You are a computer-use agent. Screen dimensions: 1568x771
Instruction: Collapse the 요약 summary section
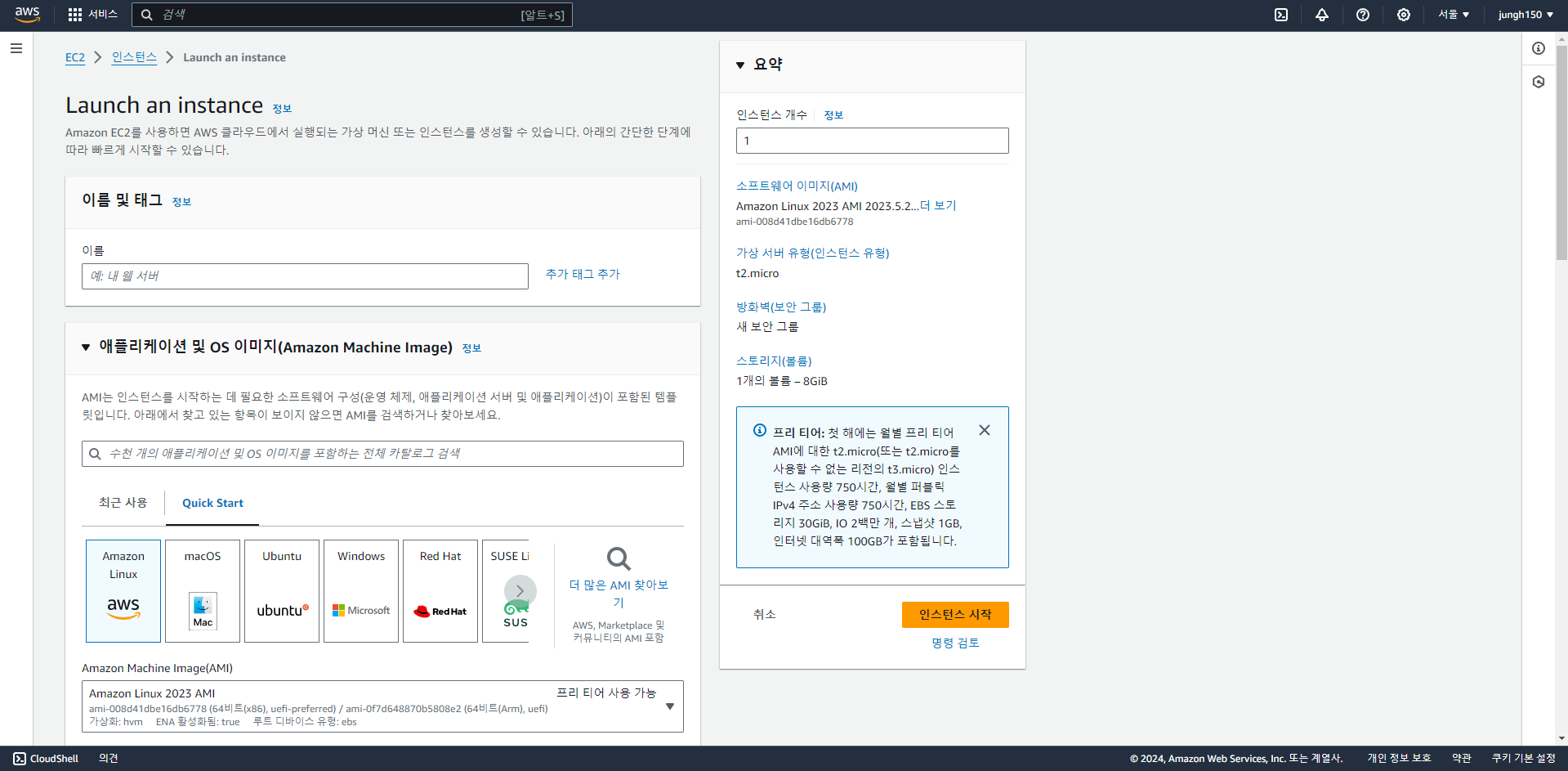point(740,65)
